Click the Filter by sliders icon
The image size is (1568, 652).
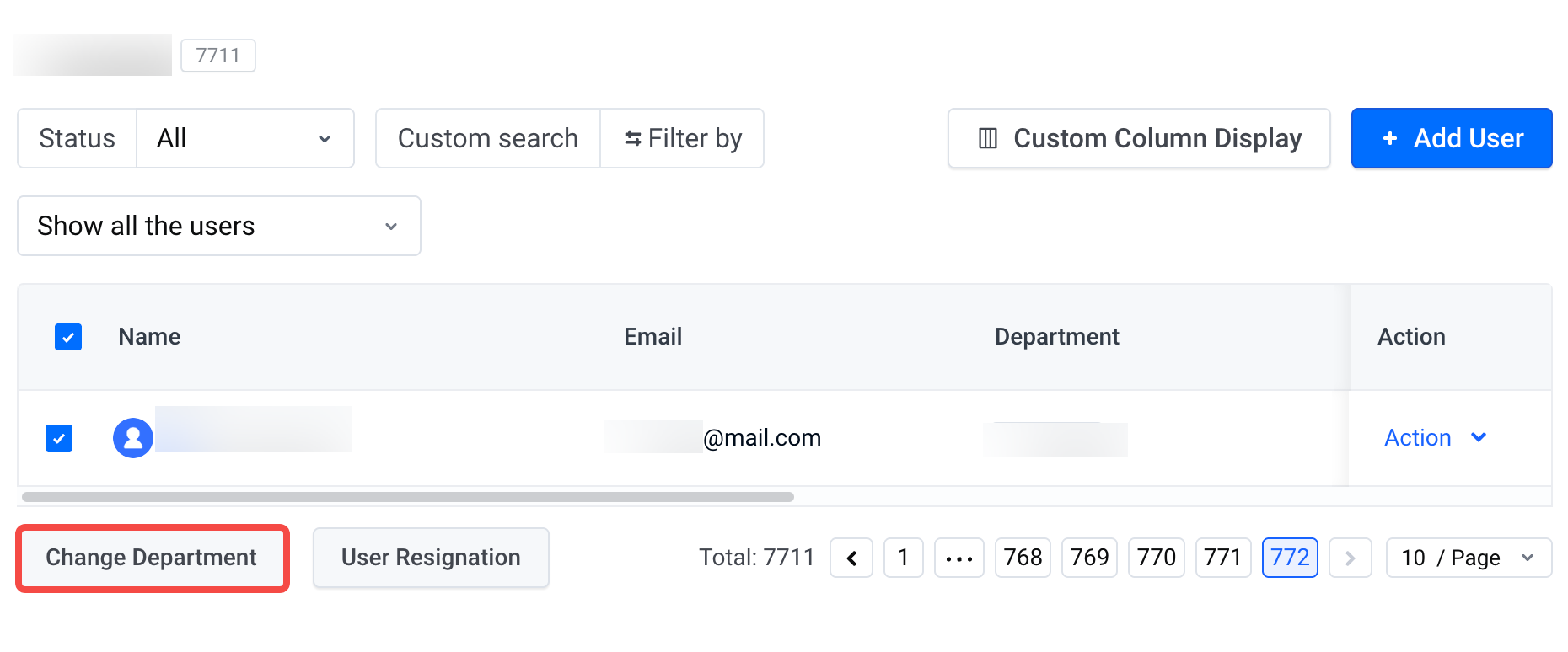[632, 138]
